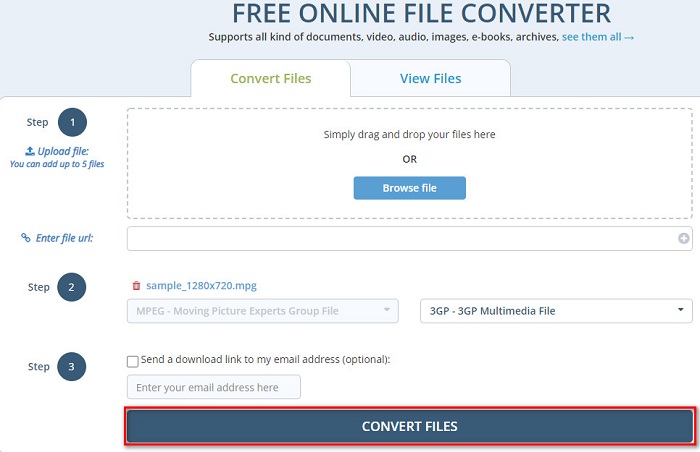
Task: Focus the file URL input field
Action: (409, 239)
